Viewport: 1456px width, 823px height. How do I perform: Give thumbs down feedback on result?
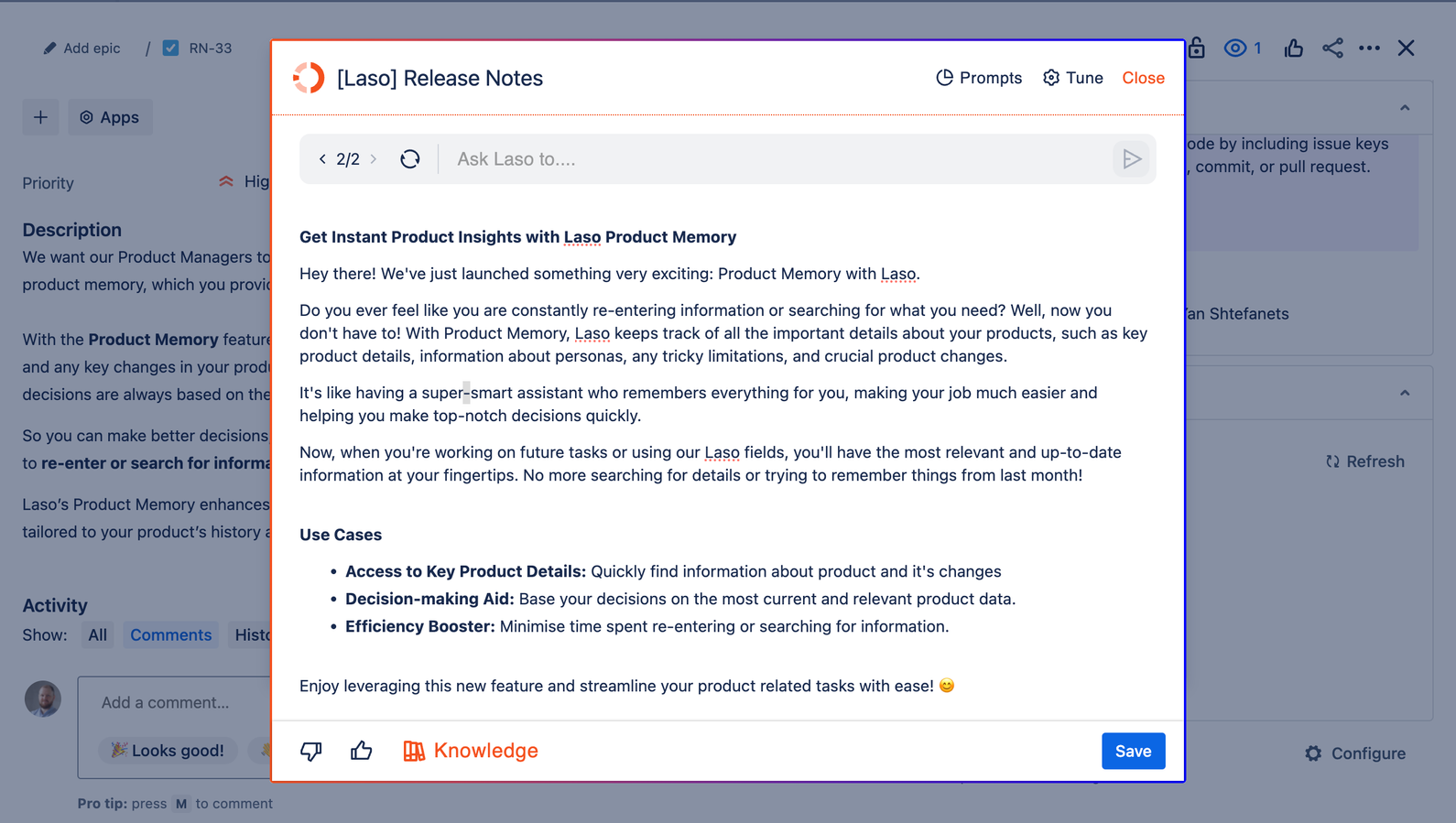click(311, 751)
